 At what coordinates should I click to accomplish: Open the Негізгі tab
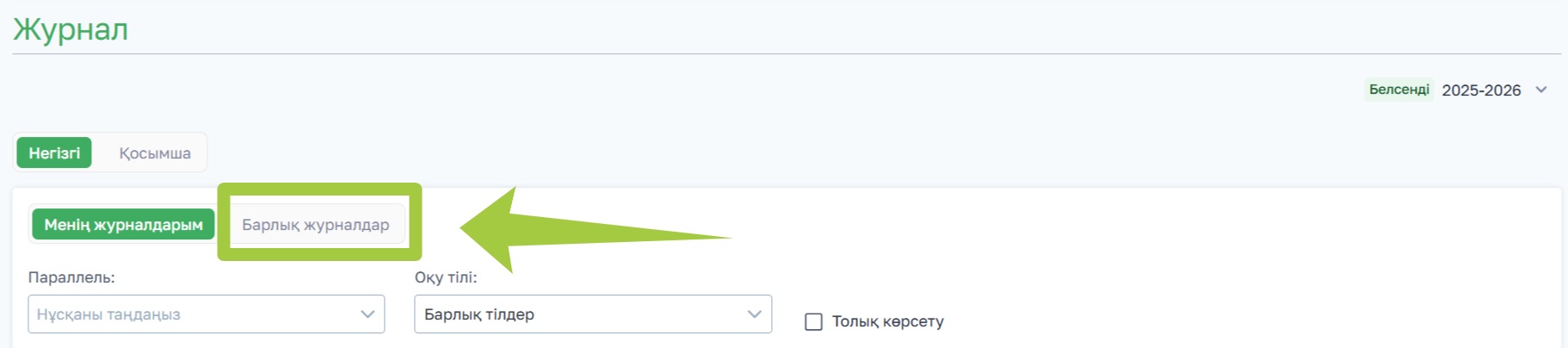(x=54, y=153)
